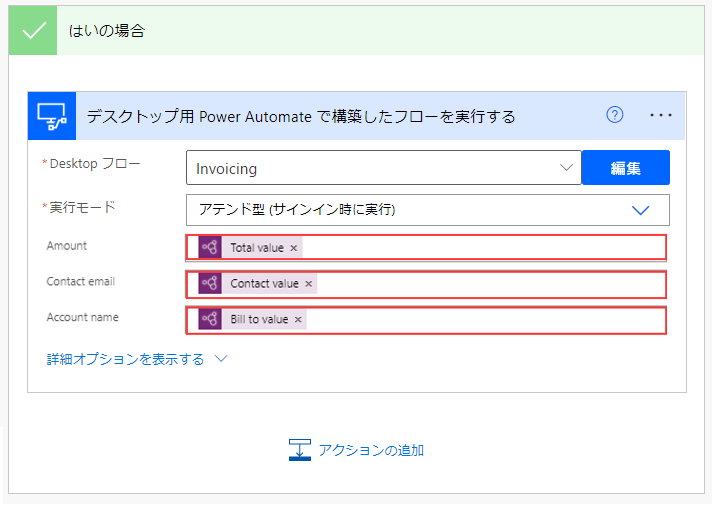
Task: Click into the Contact email input field
Action: point(426,284)
